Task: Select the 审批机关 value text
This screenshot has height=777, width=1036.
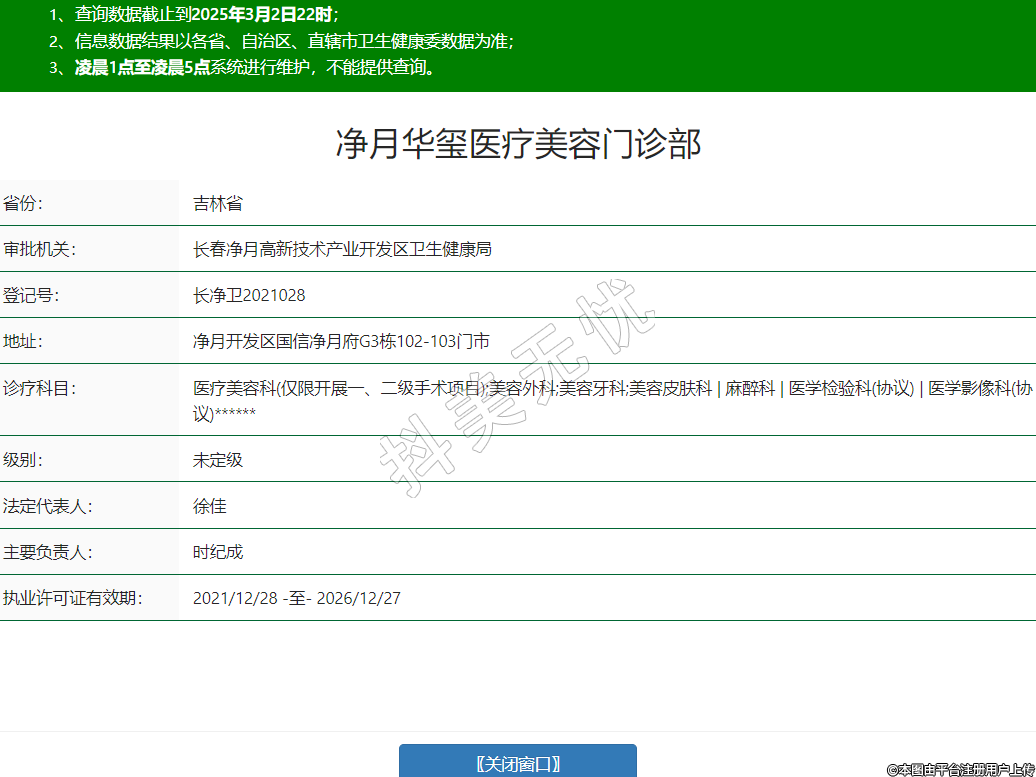Action: click(x=342, y=250)
